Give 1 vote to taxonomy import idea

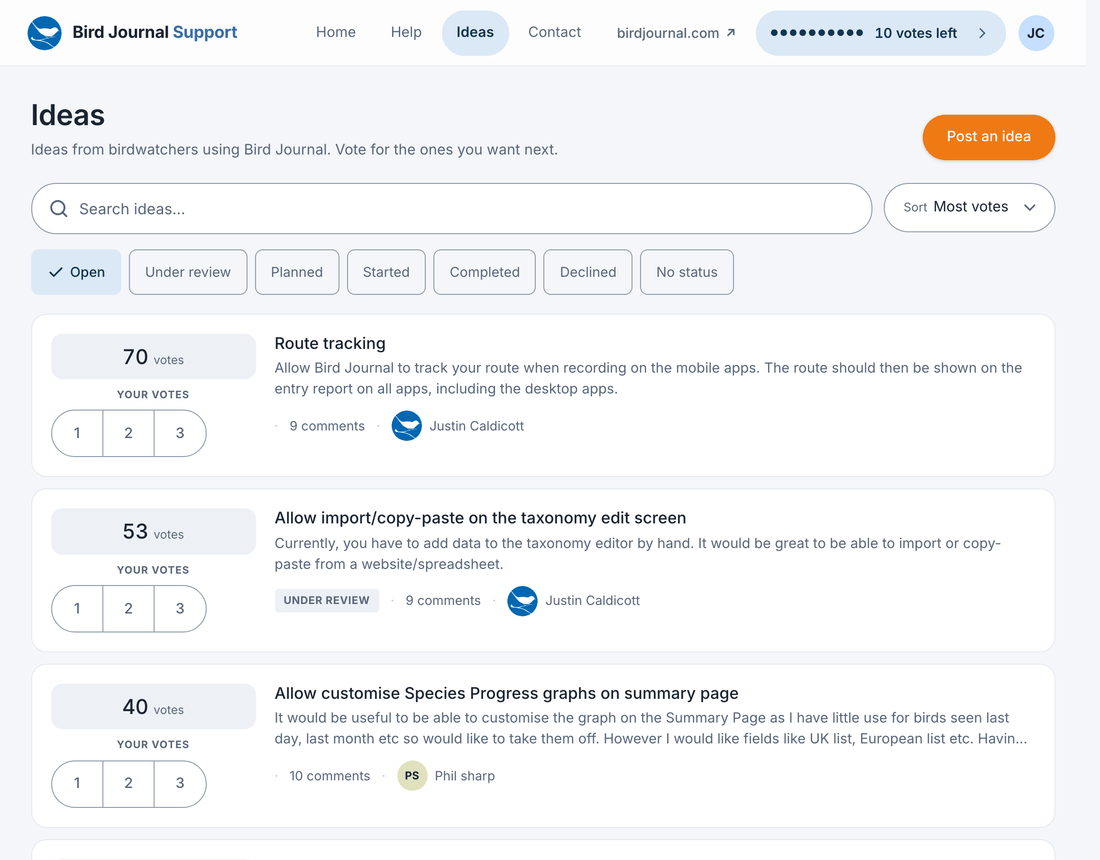[x=77, y=608]
